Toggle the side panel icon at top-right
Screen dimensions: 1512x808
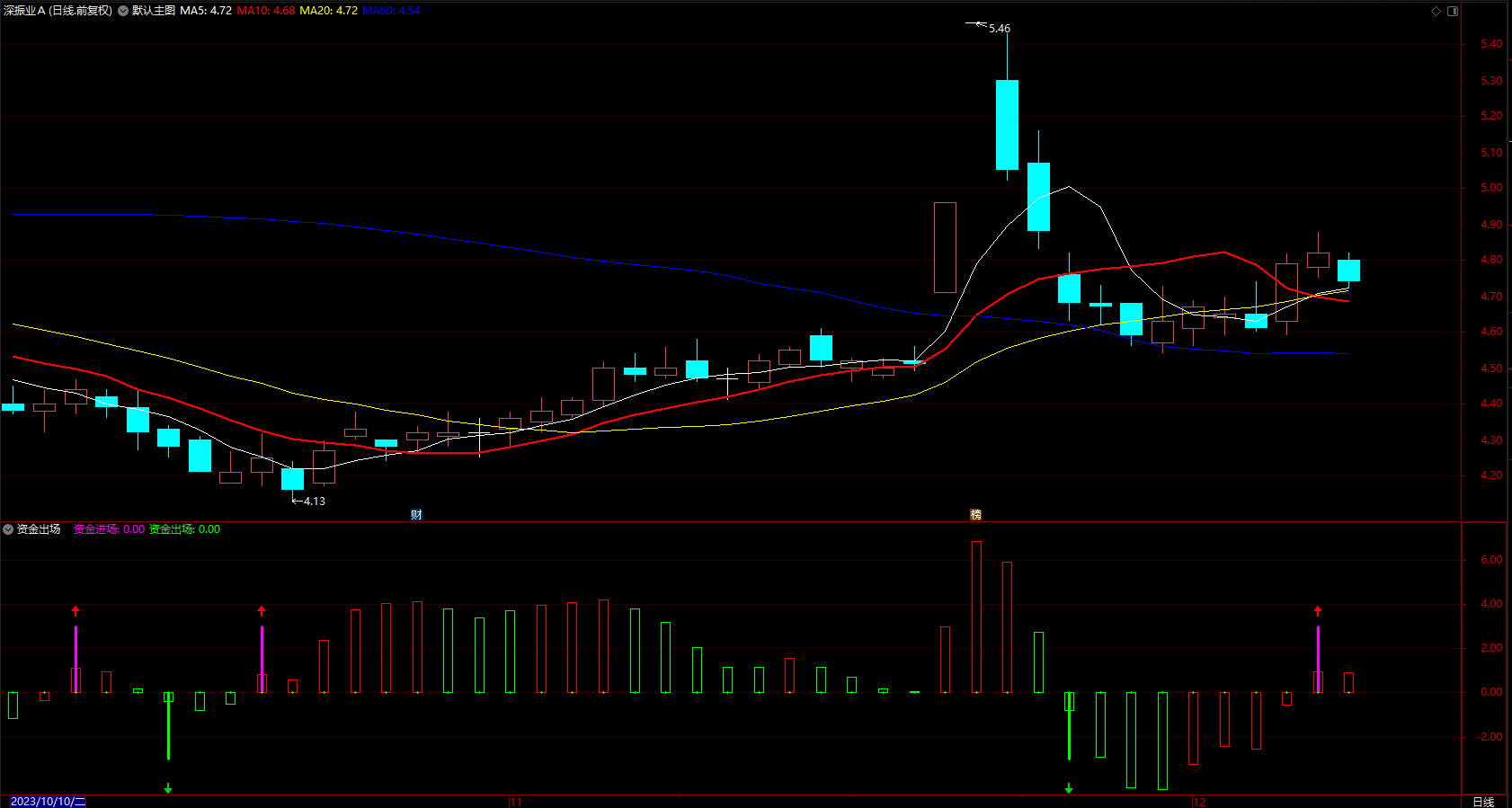pyautogui.click(x=1453, y=11)
